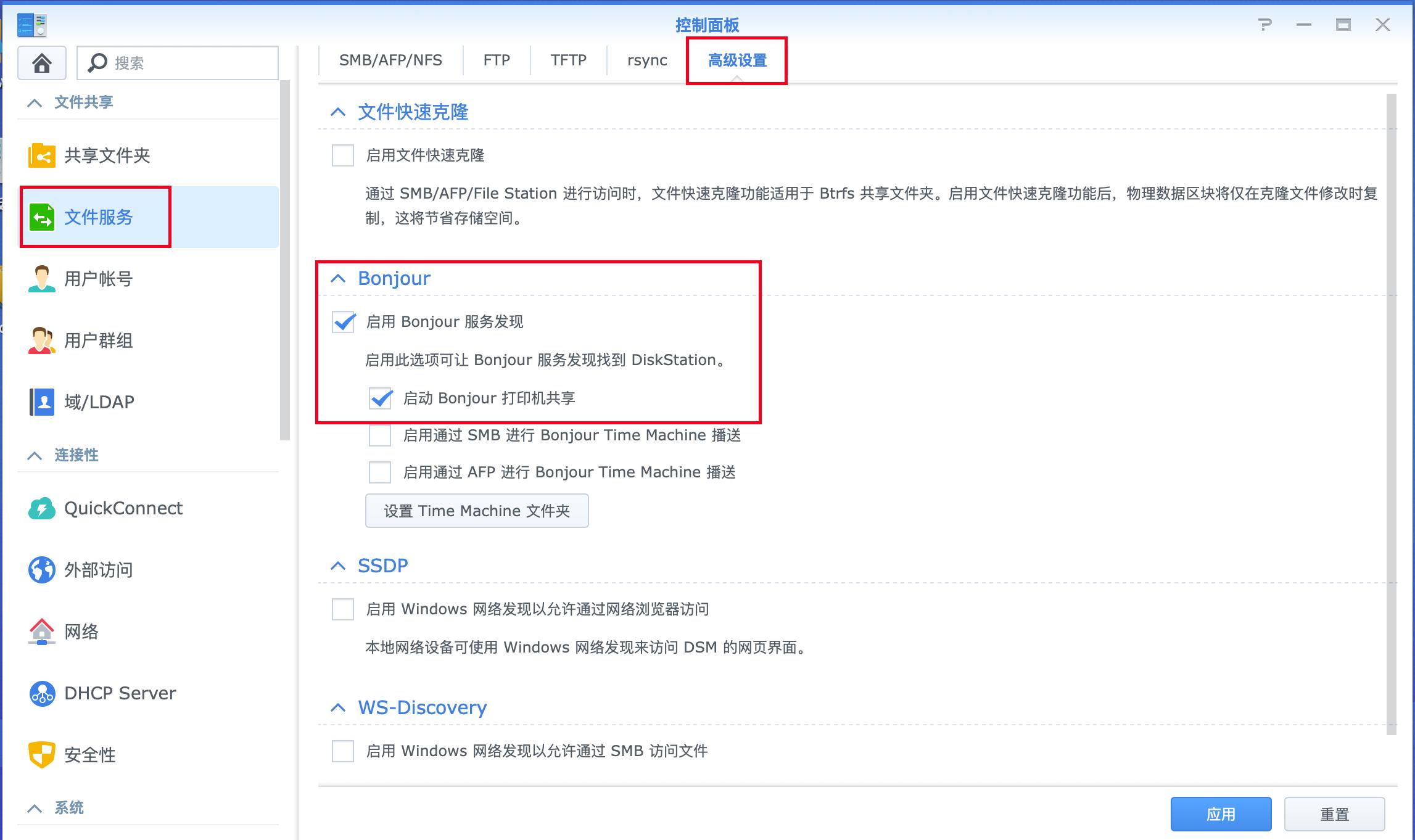
Task: Click the 应用 button
Action: point(1220,813)
